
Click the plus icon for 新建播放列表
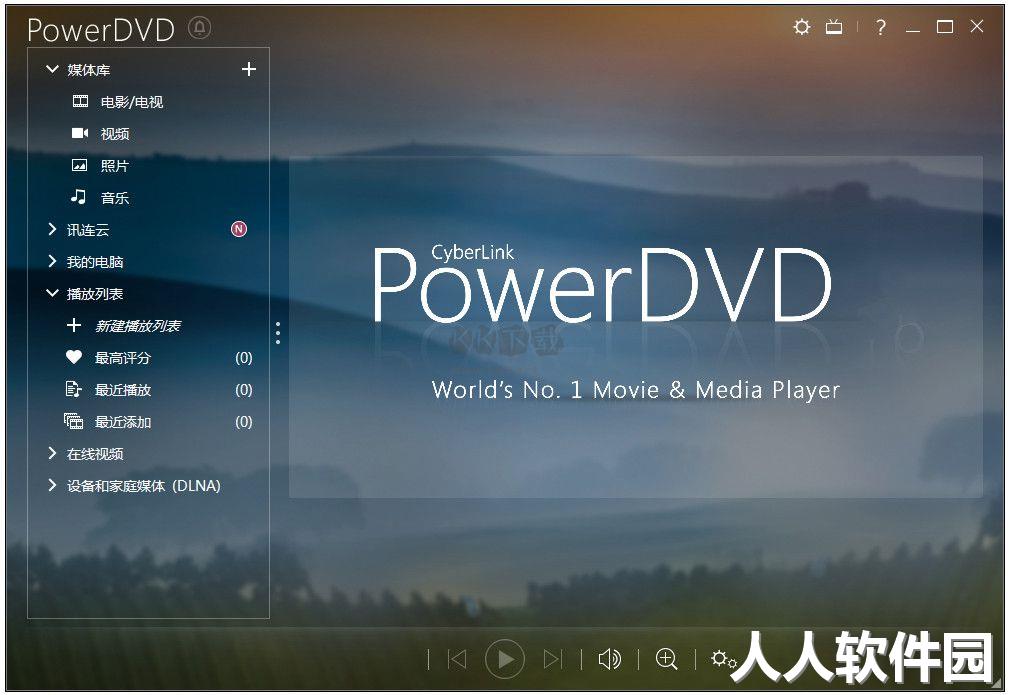point(74,325)
